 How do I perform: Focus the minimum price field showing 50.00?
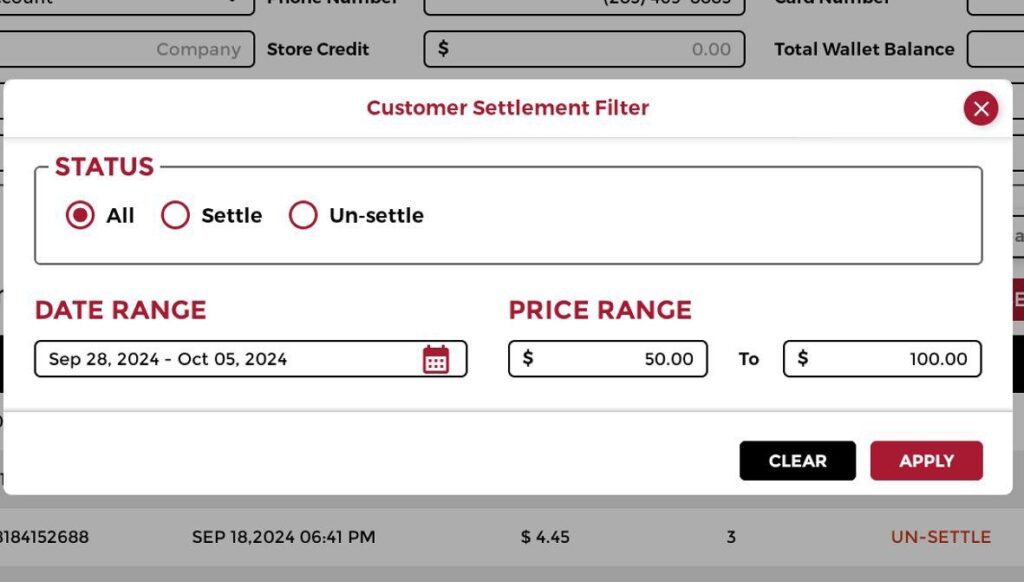click(x=620, y=359)
